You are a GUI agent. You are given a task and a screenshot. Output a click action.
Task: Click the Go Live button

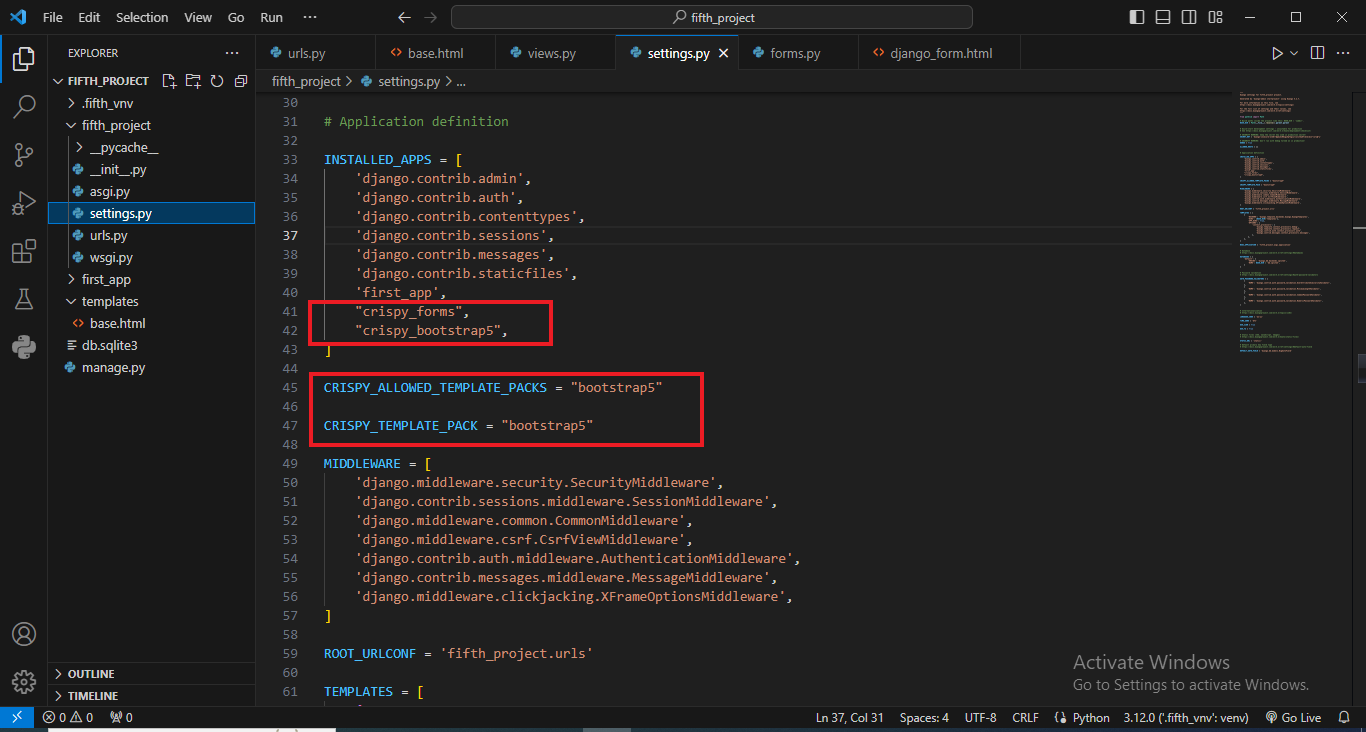point(1293,717)
